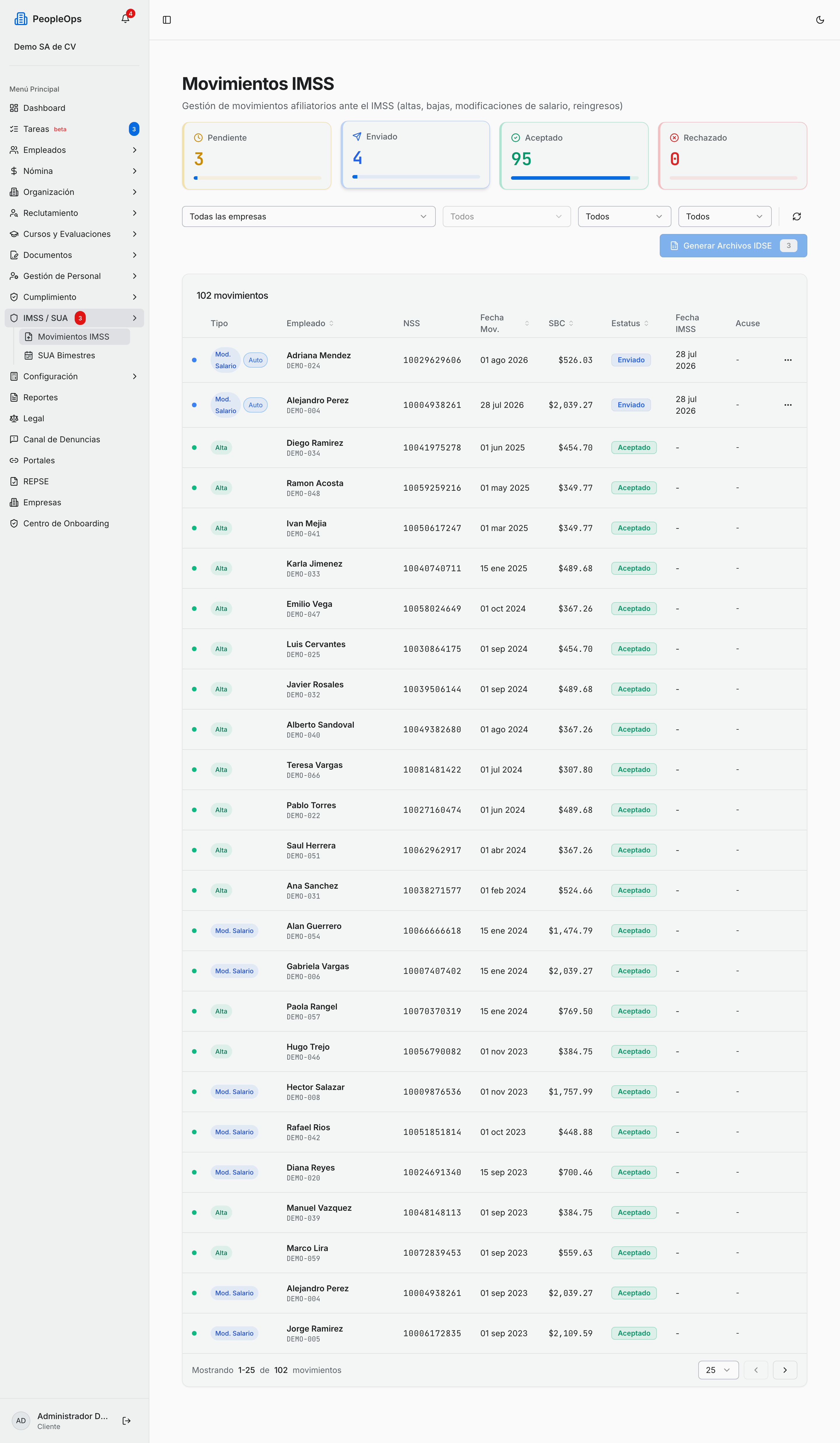The image size is (840, 1443).
Task: Click the logout icon next to Administrador
Action: point(127,1420)
